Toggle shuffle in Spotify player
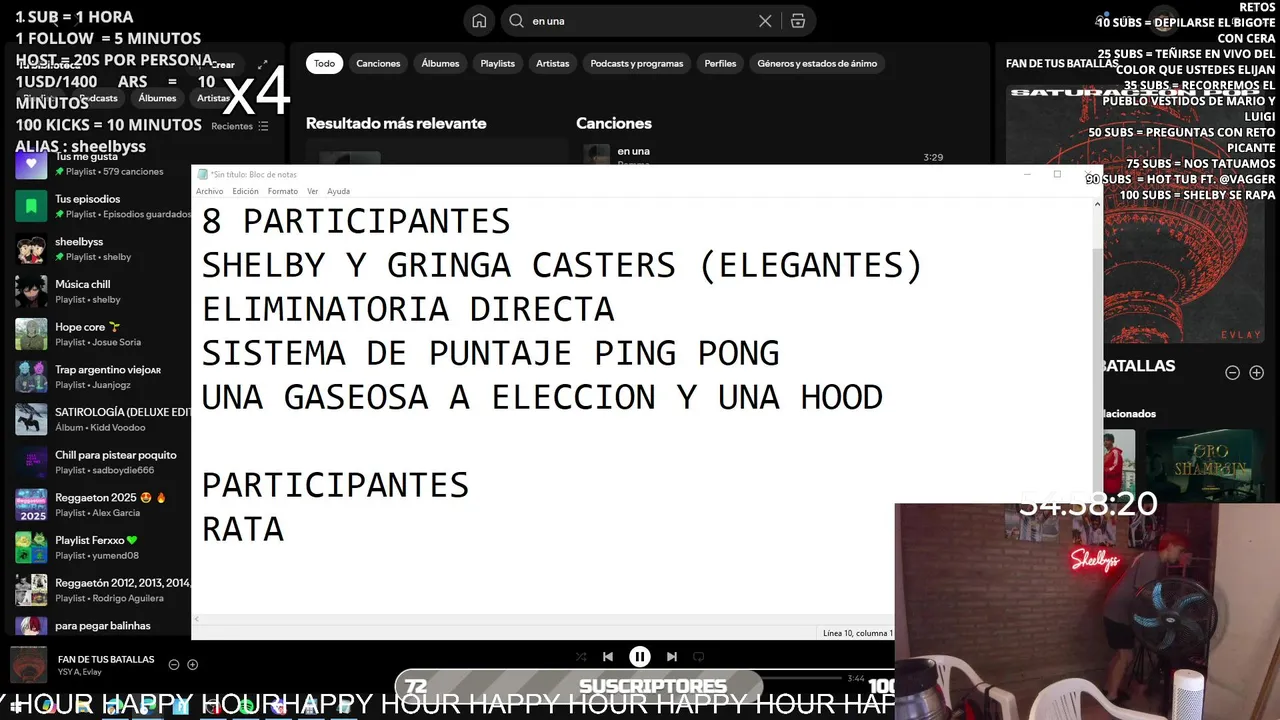This screenshot has width=1280, height=720. click(581, 657)
